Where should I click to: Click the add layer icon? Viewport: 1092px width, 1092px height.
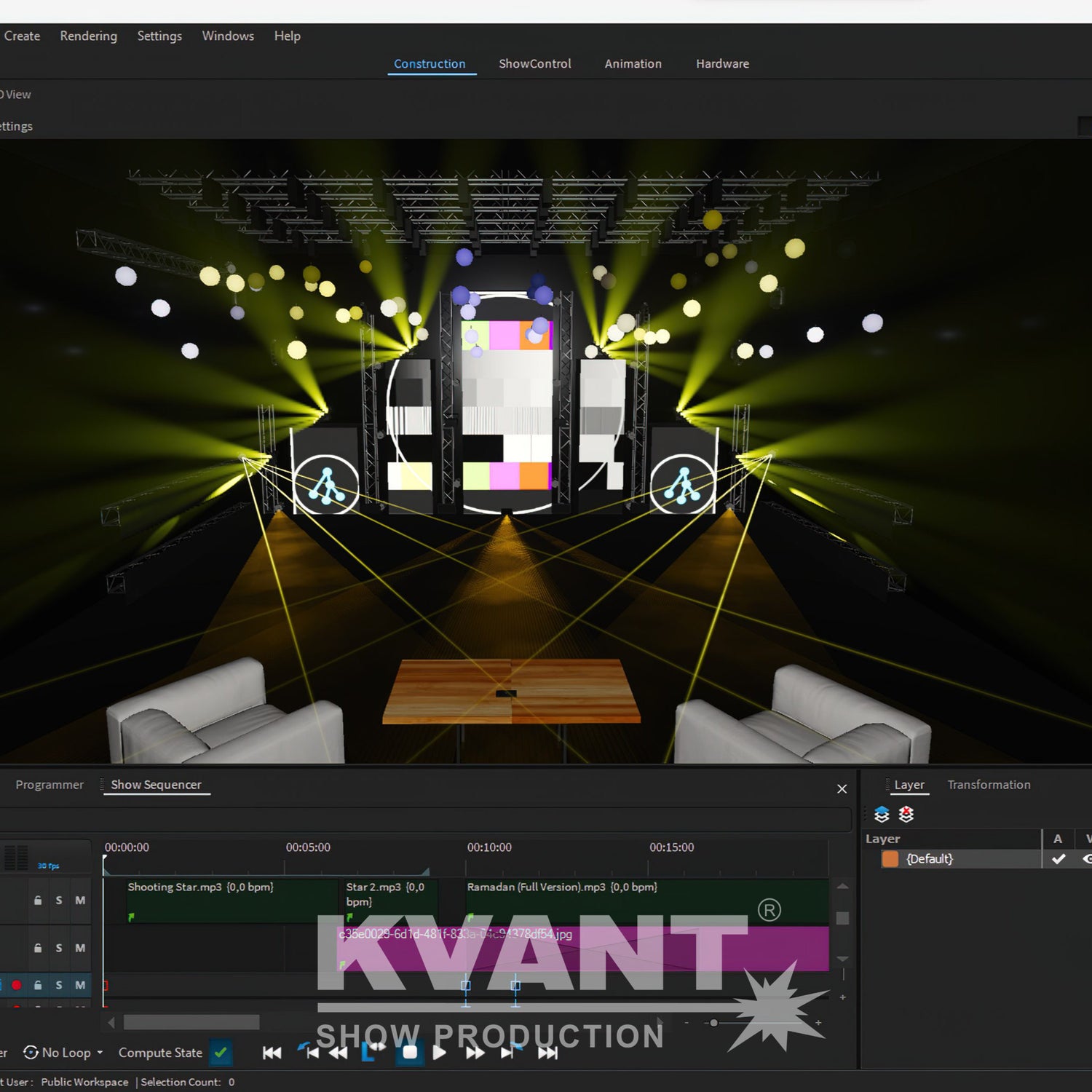(x=882, y=814)
